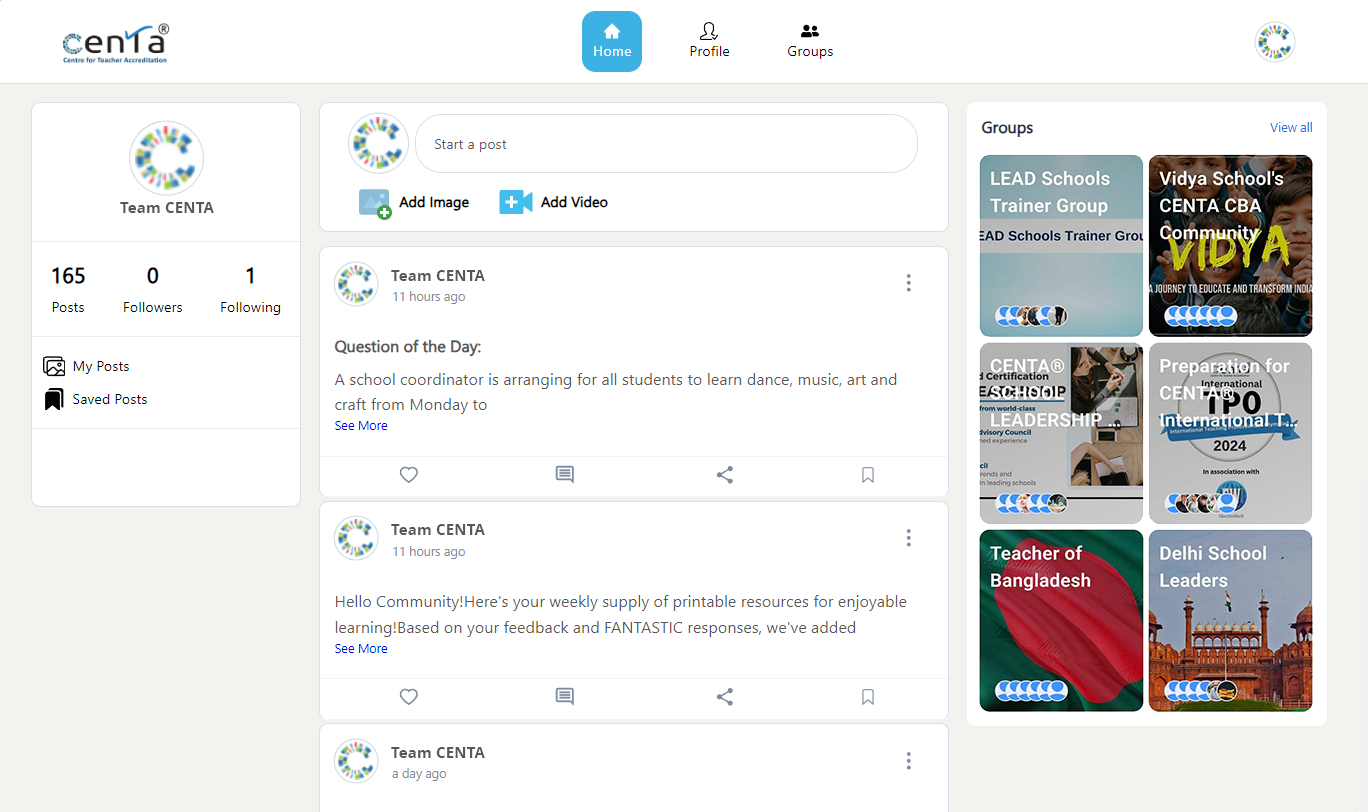Viewport: 1368px width, 812px height.
Task: Click the Add Video button
Action: (x=554, y=202)
